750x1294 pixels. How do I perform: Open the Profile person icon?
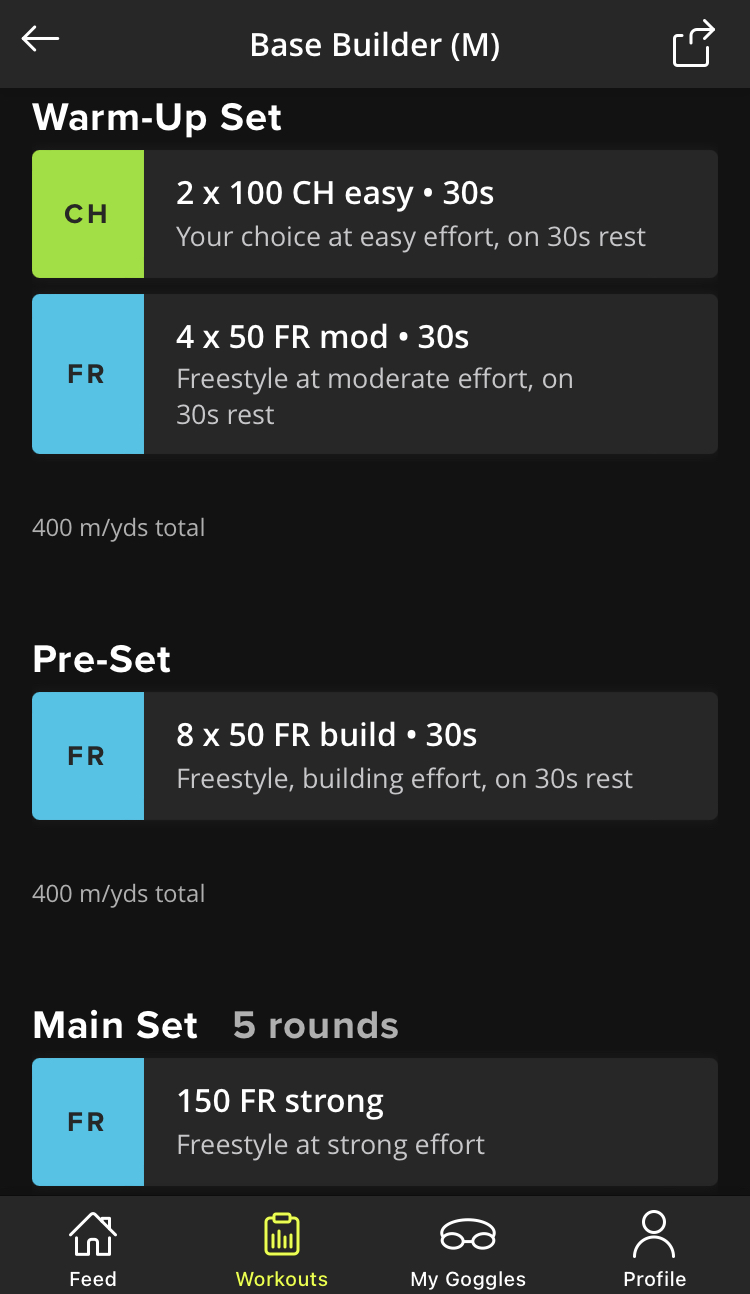pyautogui.click(x=655, y=1234)
